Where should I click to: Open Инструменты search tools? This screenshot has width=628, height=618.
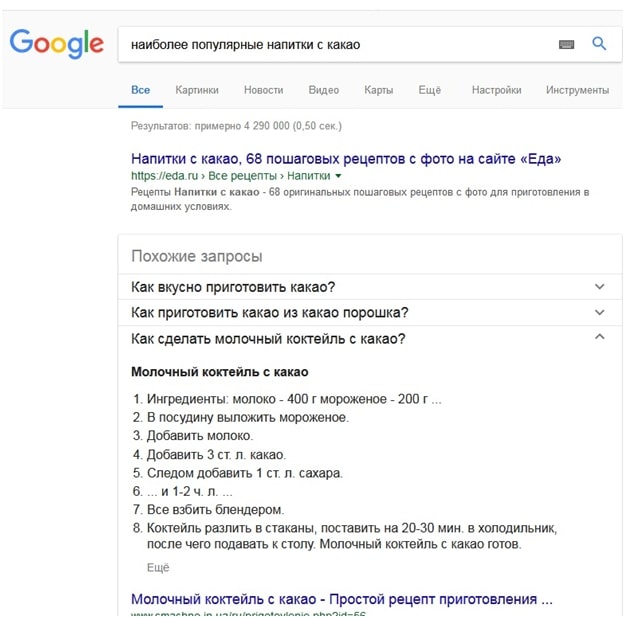[577, 90]
